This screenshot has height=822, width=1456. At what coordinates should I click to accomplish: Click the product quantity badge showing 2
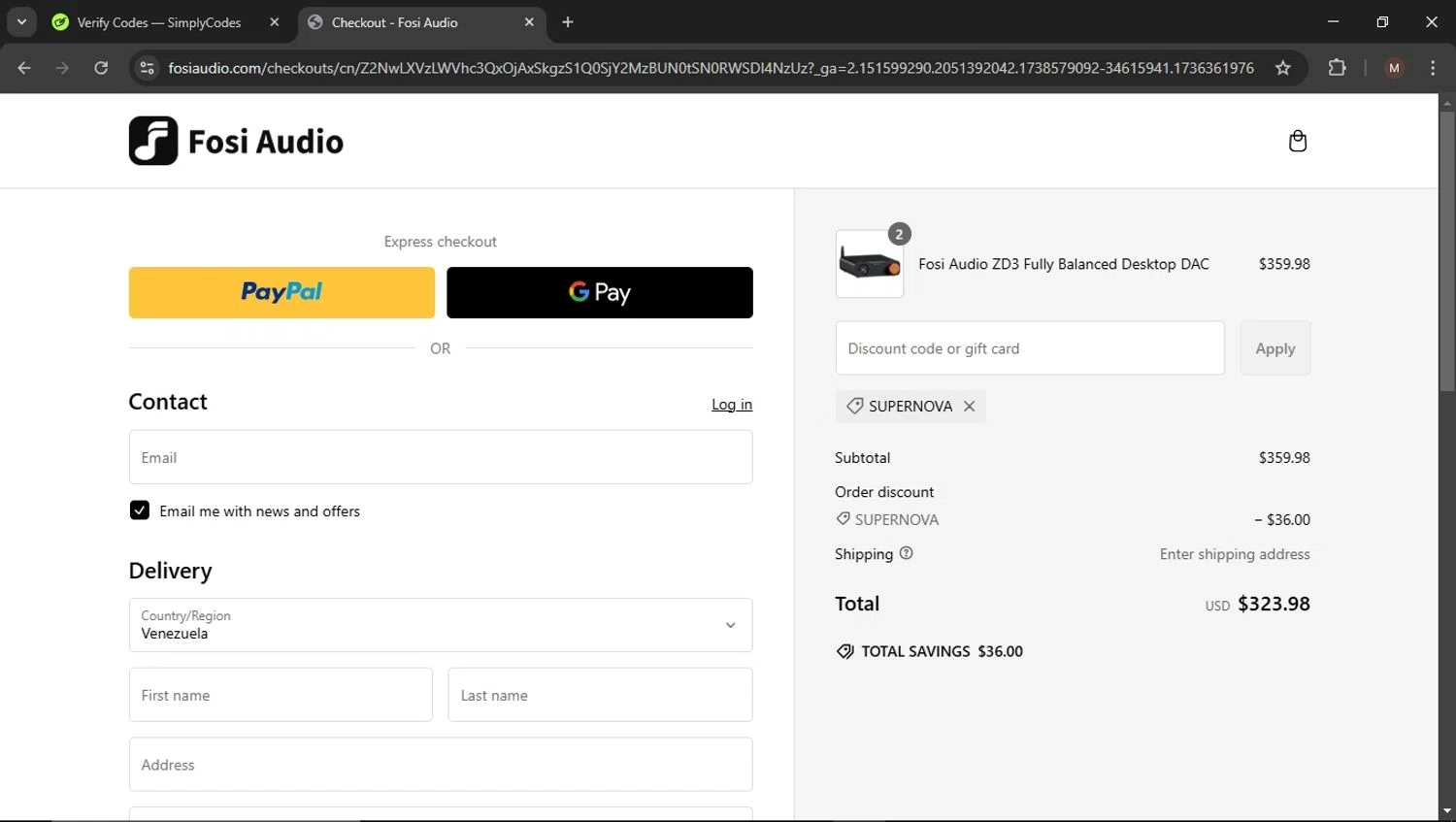coord(899,234)
